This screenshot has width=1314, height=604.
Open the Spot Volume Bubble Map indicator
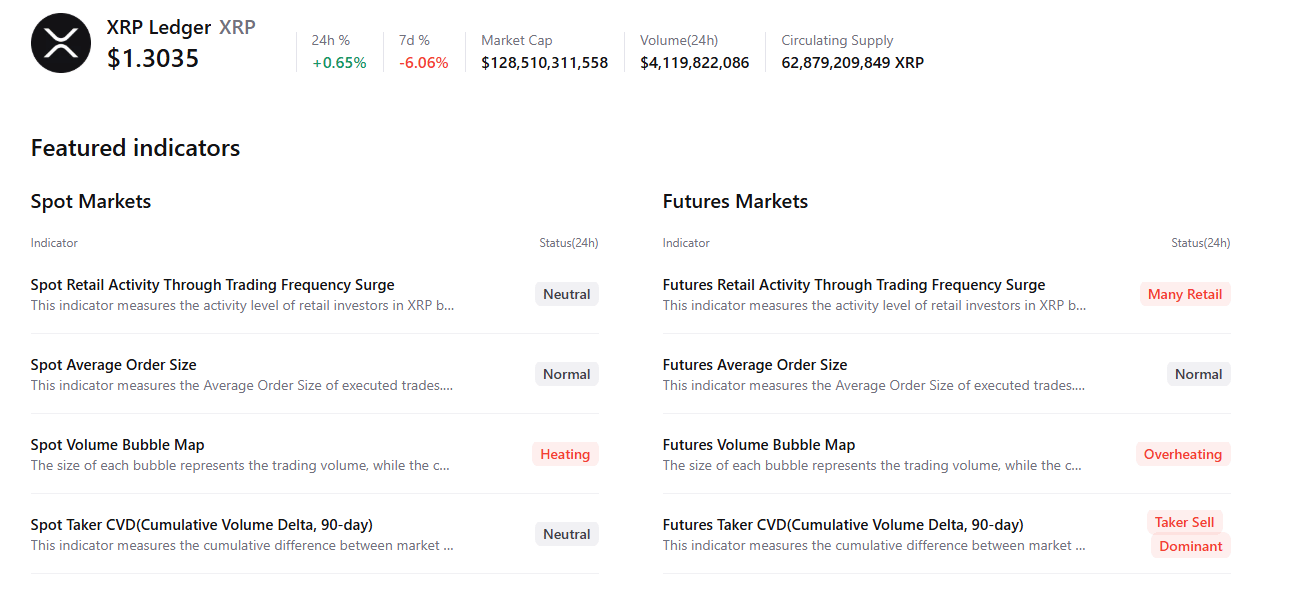118,445
